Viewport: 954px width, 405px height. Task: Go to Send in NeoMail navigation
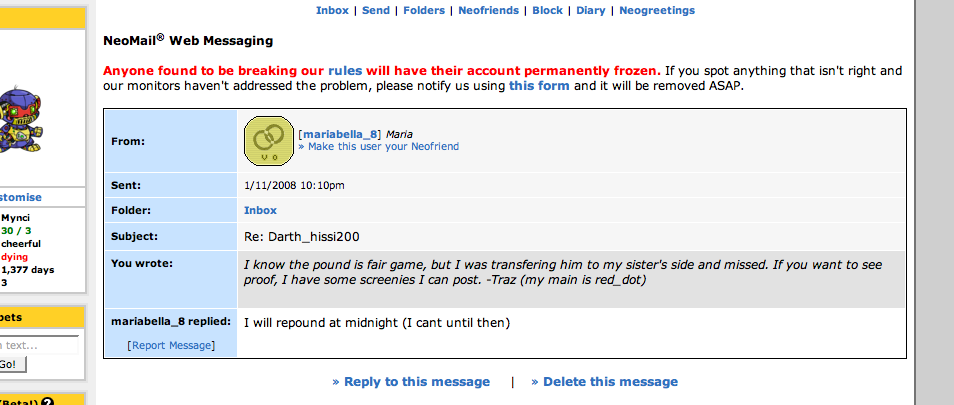coord(376,11)
